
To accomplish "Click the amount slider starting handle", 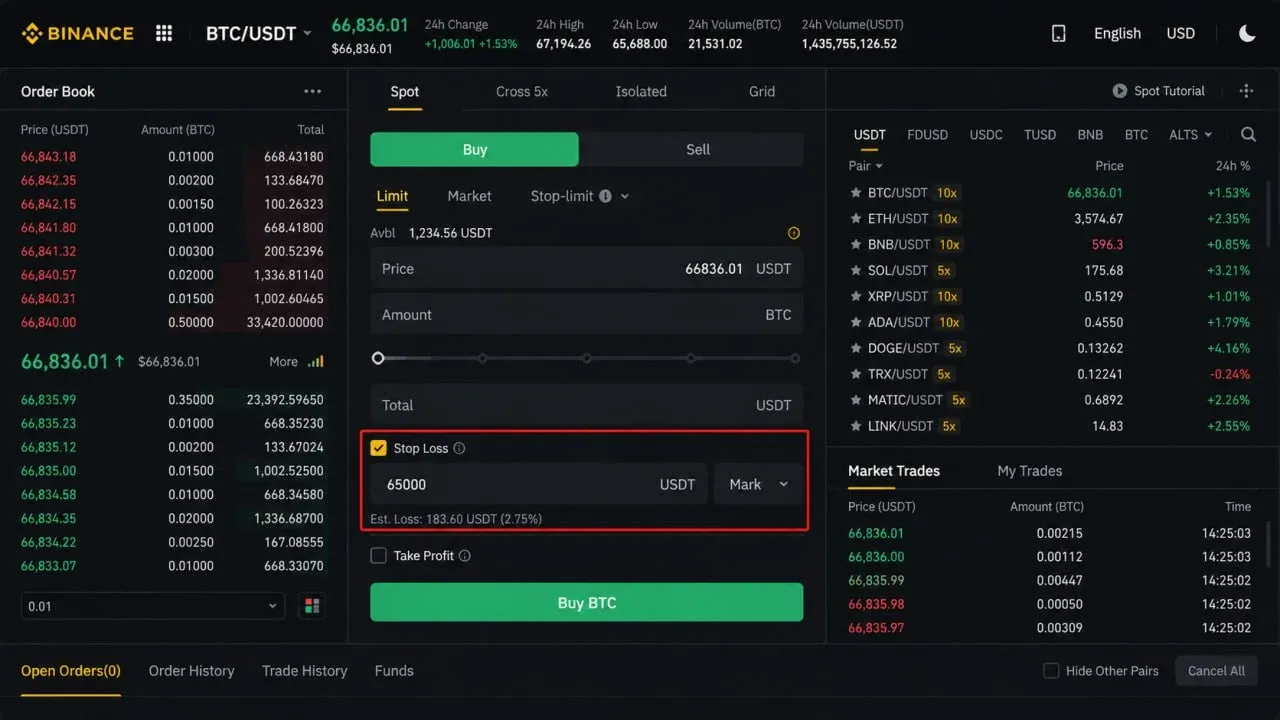I will 378,358.
